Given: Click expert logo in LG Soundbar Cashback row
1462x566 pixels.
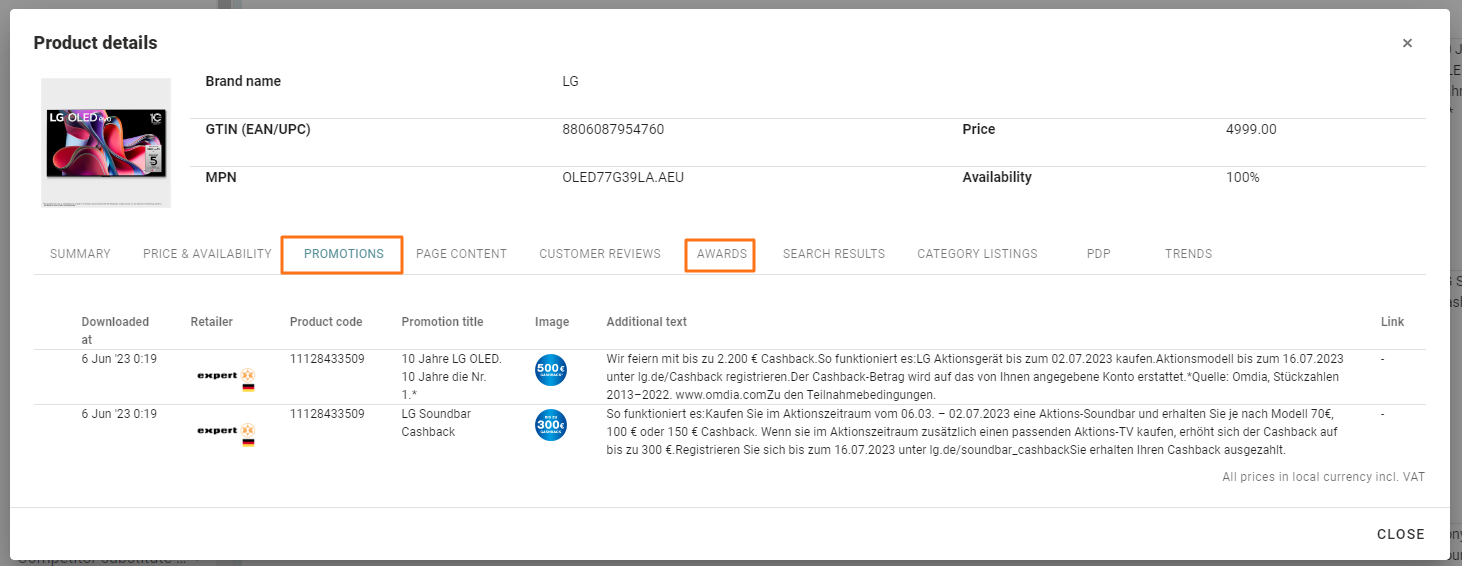Looking at the screenshot, I should coord(223,430).
